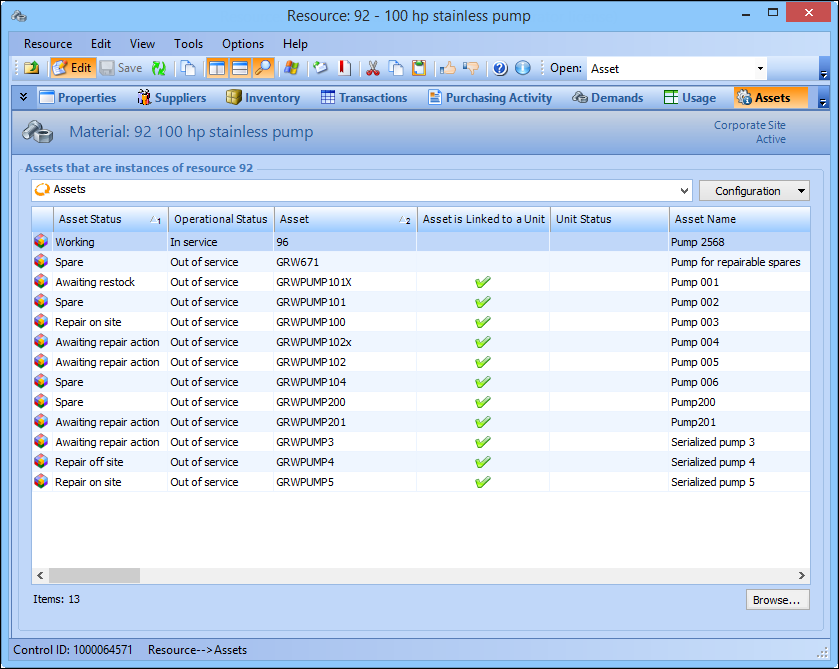Sort by the Asset Status column header
839x669 pixels.
[90, 219]
